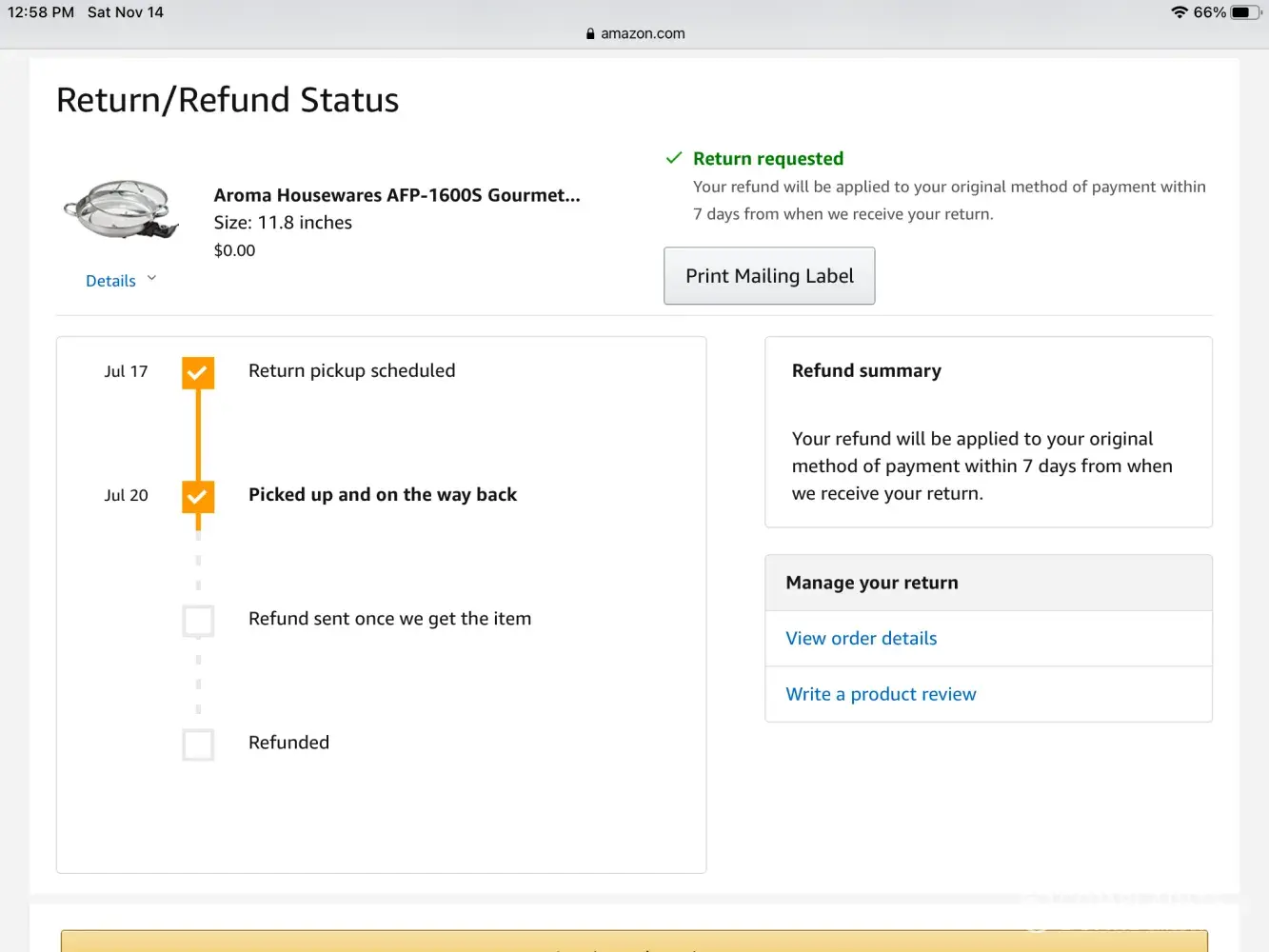Viewport: 1269px width, 952px height.
Task: Tap the electric skillet product thumbnail
Action: pos(121,208)
